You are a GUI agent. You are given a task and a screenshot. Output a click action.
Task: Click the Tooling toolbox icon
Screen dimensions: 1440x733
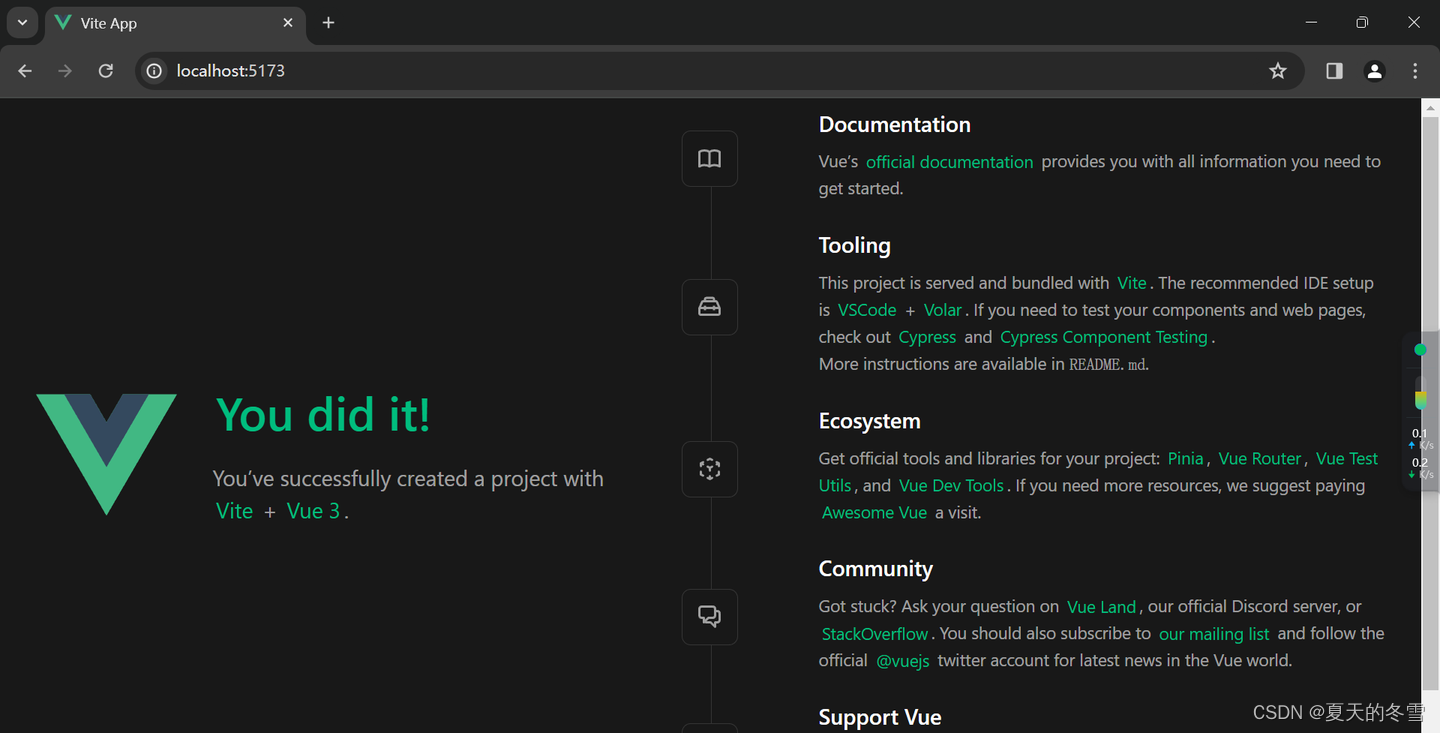tap(709, 307)
